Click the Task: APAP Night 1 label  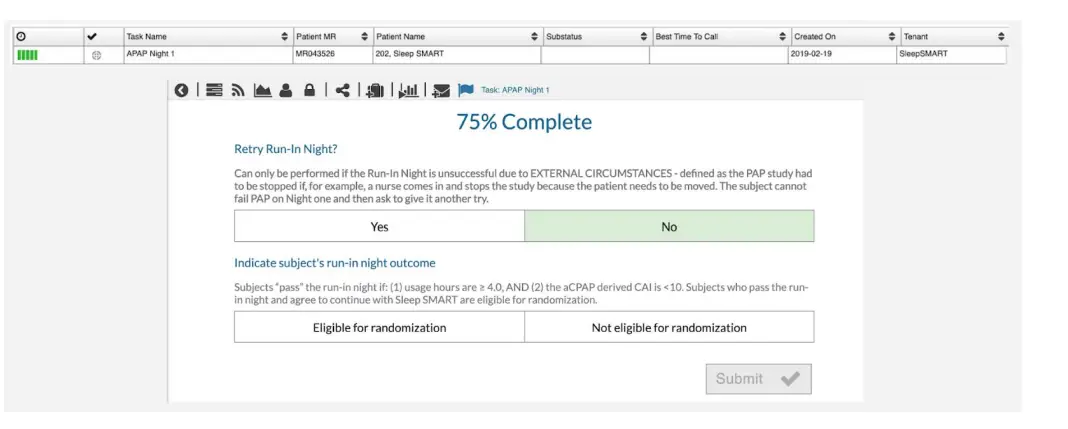[x=515, y=90]
